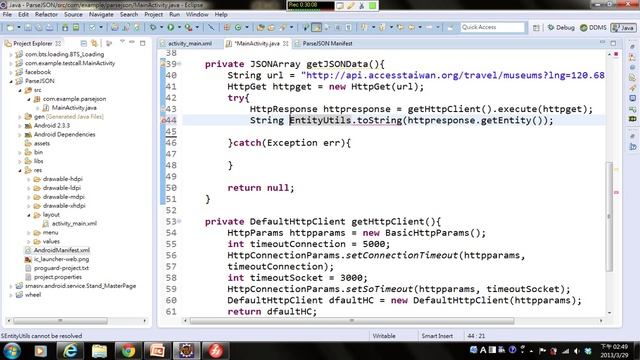
Task: Click the Open Type toolbar icon
Action: [261, 28]
